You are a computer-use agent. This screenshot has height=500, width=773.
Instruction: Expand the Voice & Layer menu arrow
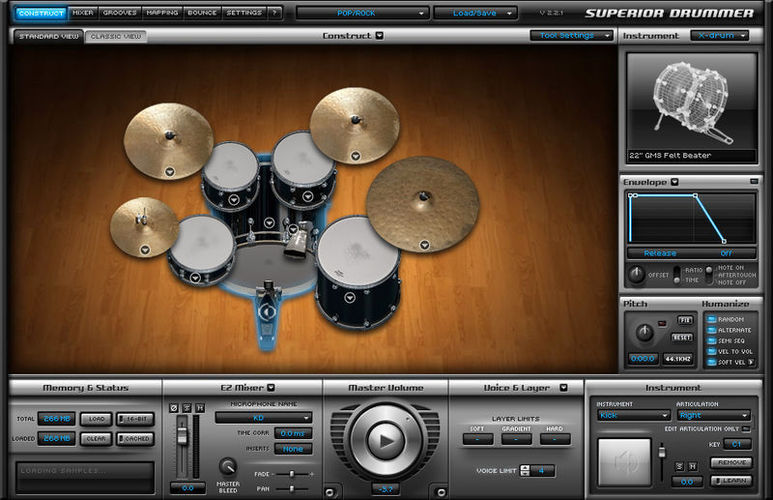pyautogui.click(x=563, y=388)
